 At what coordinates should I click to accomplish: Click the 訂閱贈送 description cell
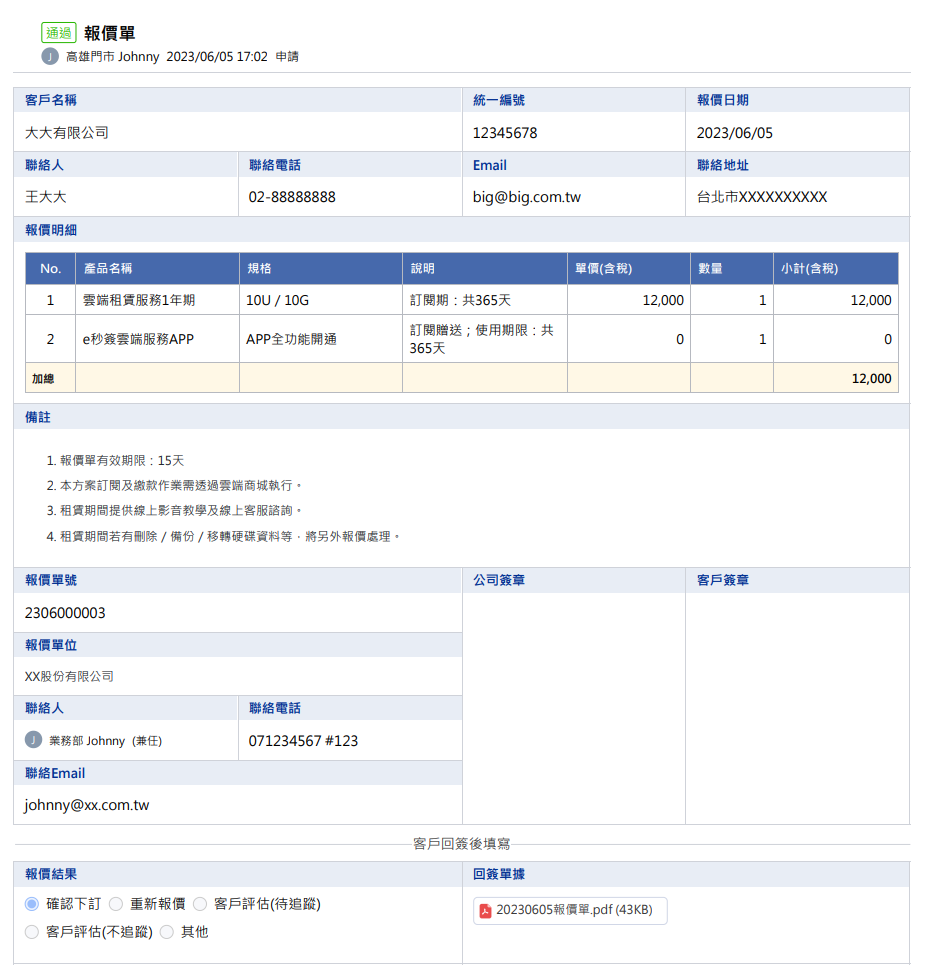click(x=485, y=339)
